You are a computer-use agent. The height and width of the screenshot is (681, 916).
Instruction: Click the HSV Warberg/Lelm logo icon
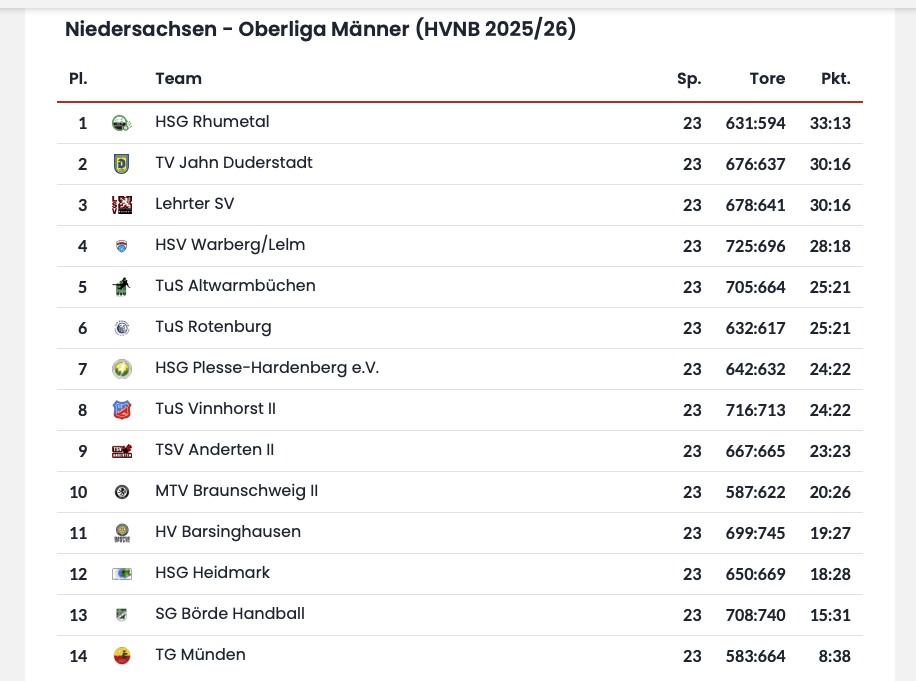[x=121, y=246]
